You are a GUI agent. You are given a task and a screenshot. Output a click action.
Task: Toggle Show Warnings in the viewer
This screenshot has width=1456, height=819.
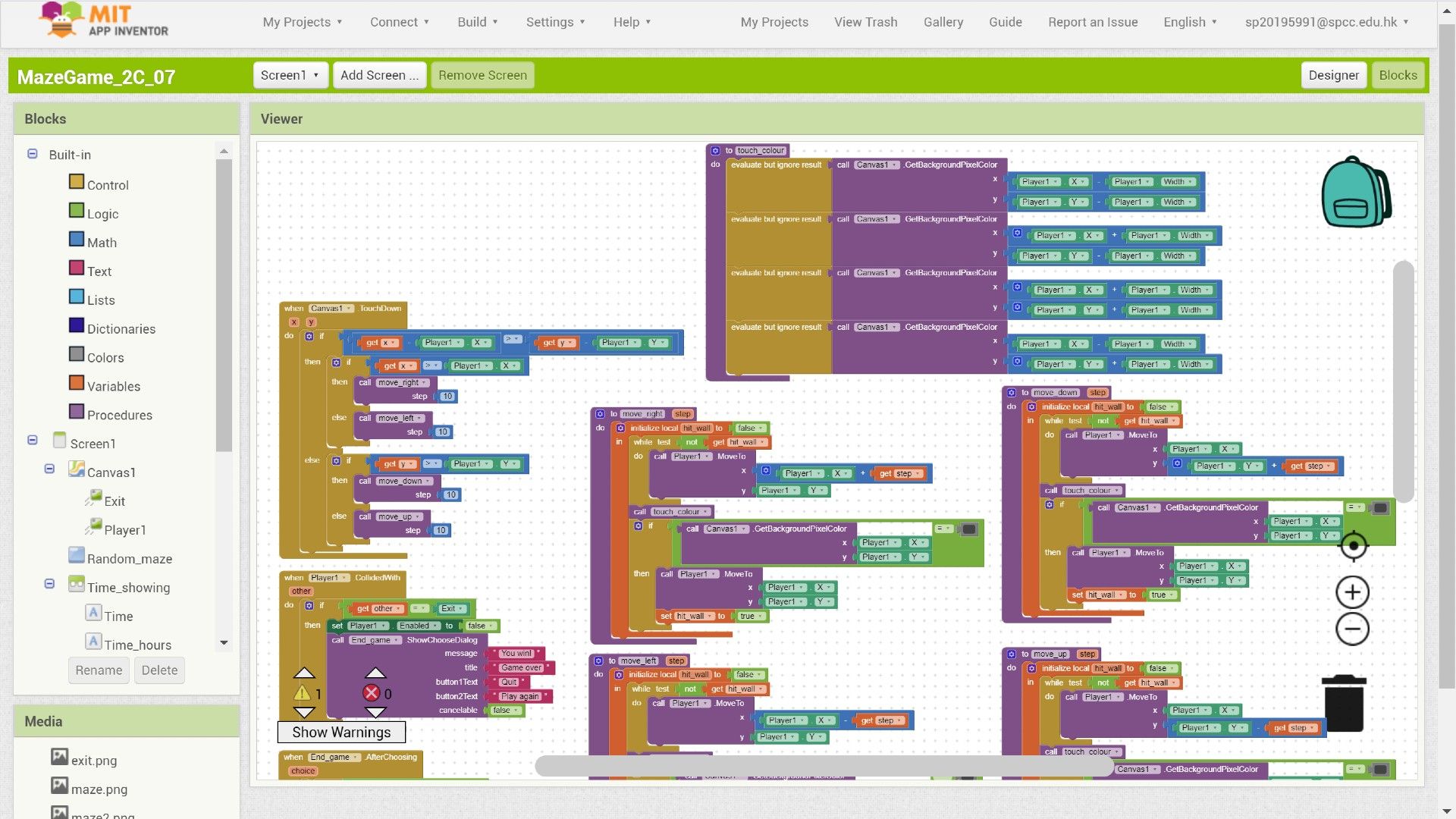341,732
